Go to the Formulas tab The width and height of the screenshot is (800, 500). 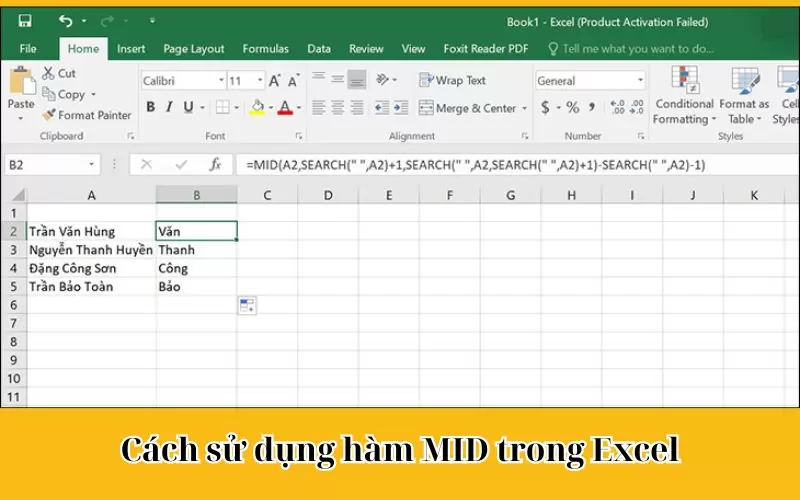(x=265, y=49)
